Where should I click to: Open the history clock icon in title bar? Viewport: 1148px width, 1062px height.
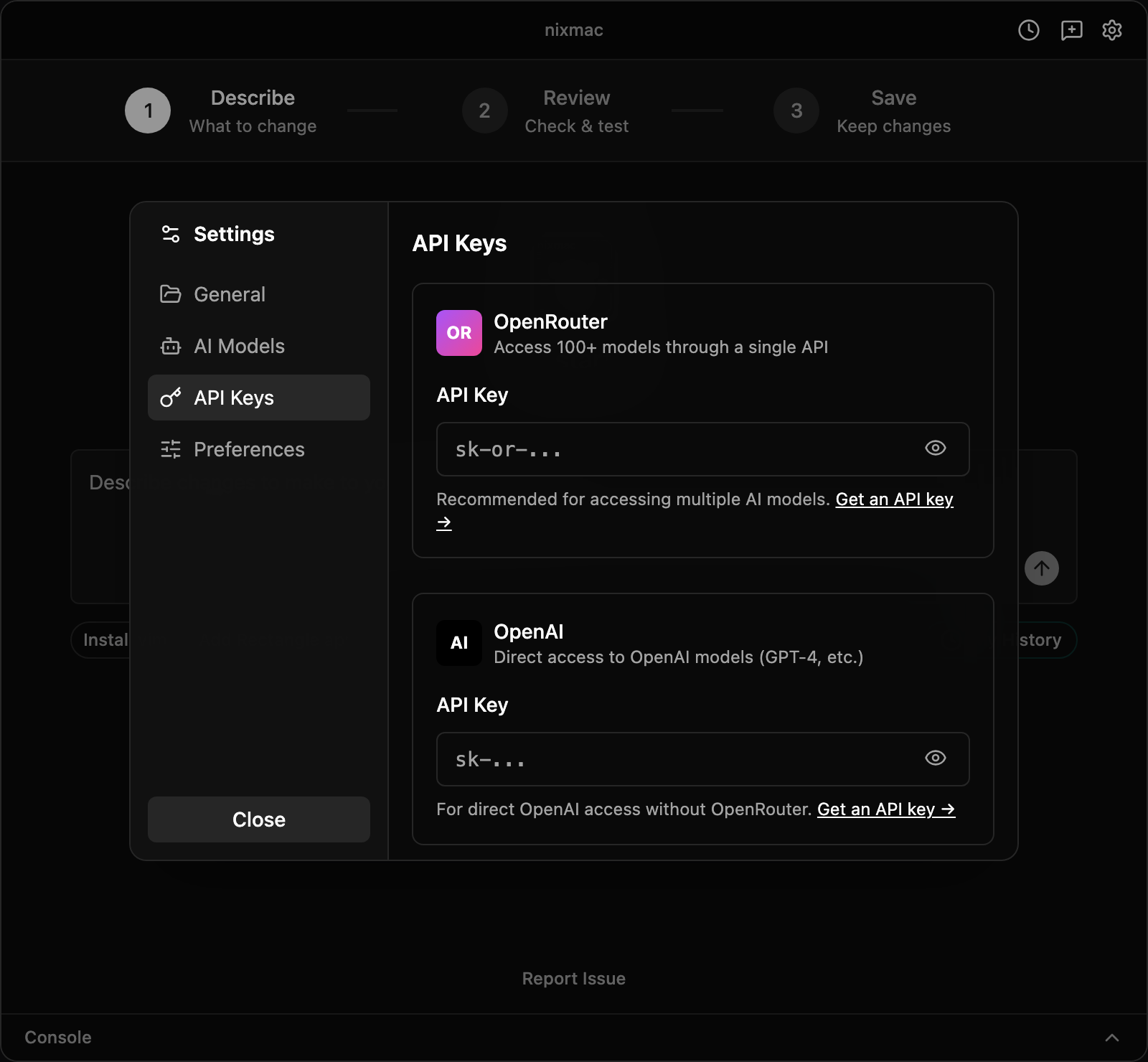click(1029, 30)
